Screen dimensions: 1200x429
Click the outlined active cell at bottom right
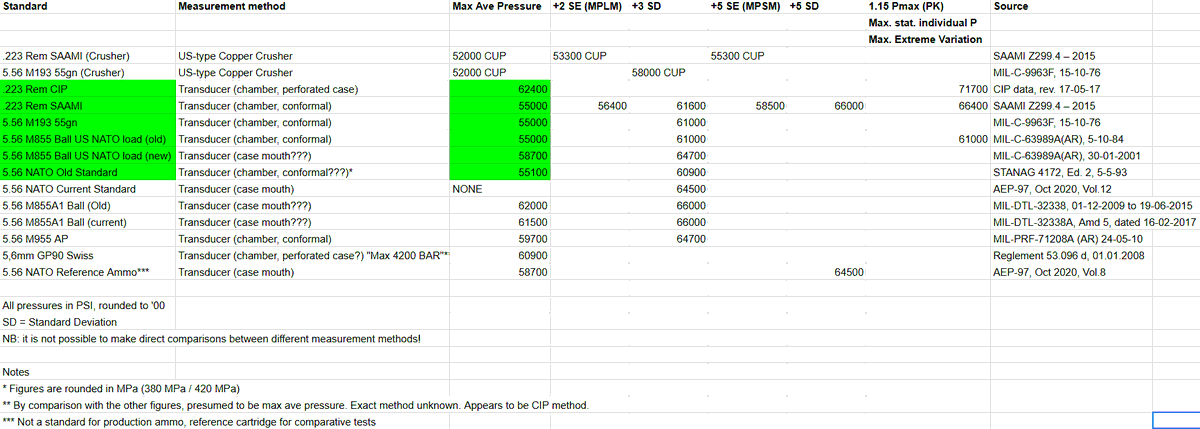[1176, 420]
